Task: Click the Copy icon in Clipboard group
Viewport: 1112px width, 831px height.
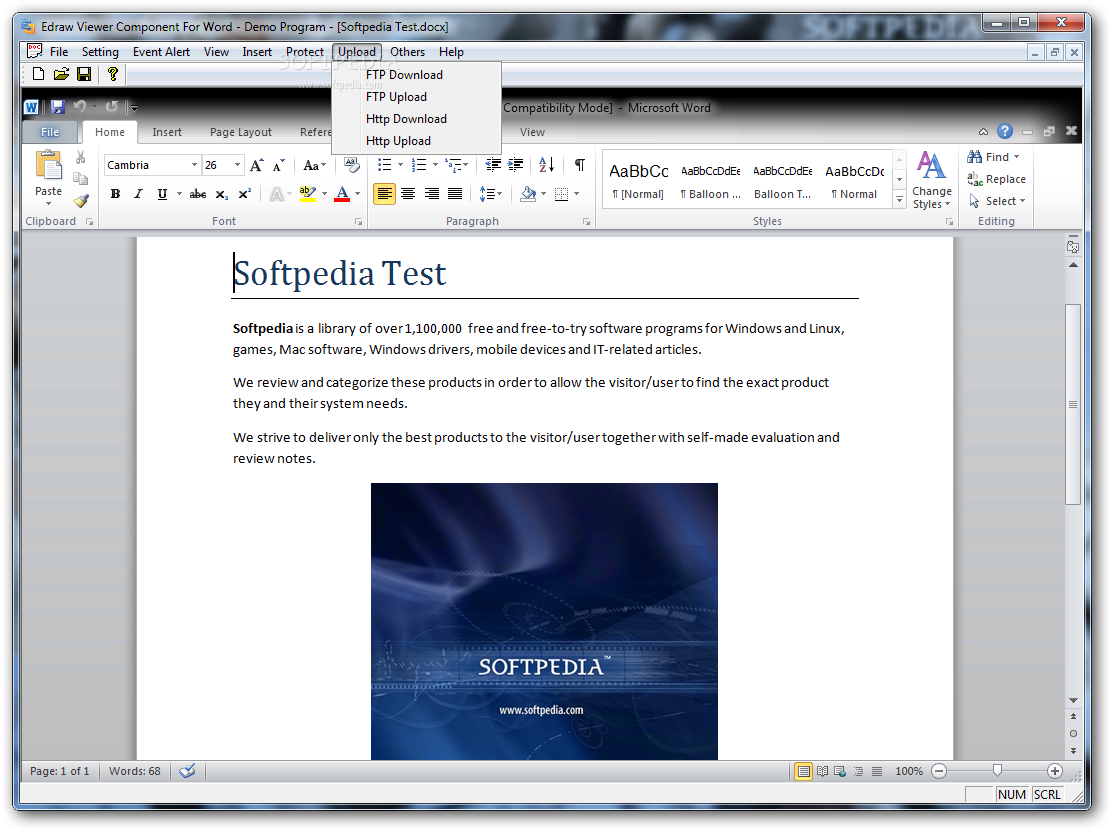Action: pyautogui.click(x=81, y=179)
